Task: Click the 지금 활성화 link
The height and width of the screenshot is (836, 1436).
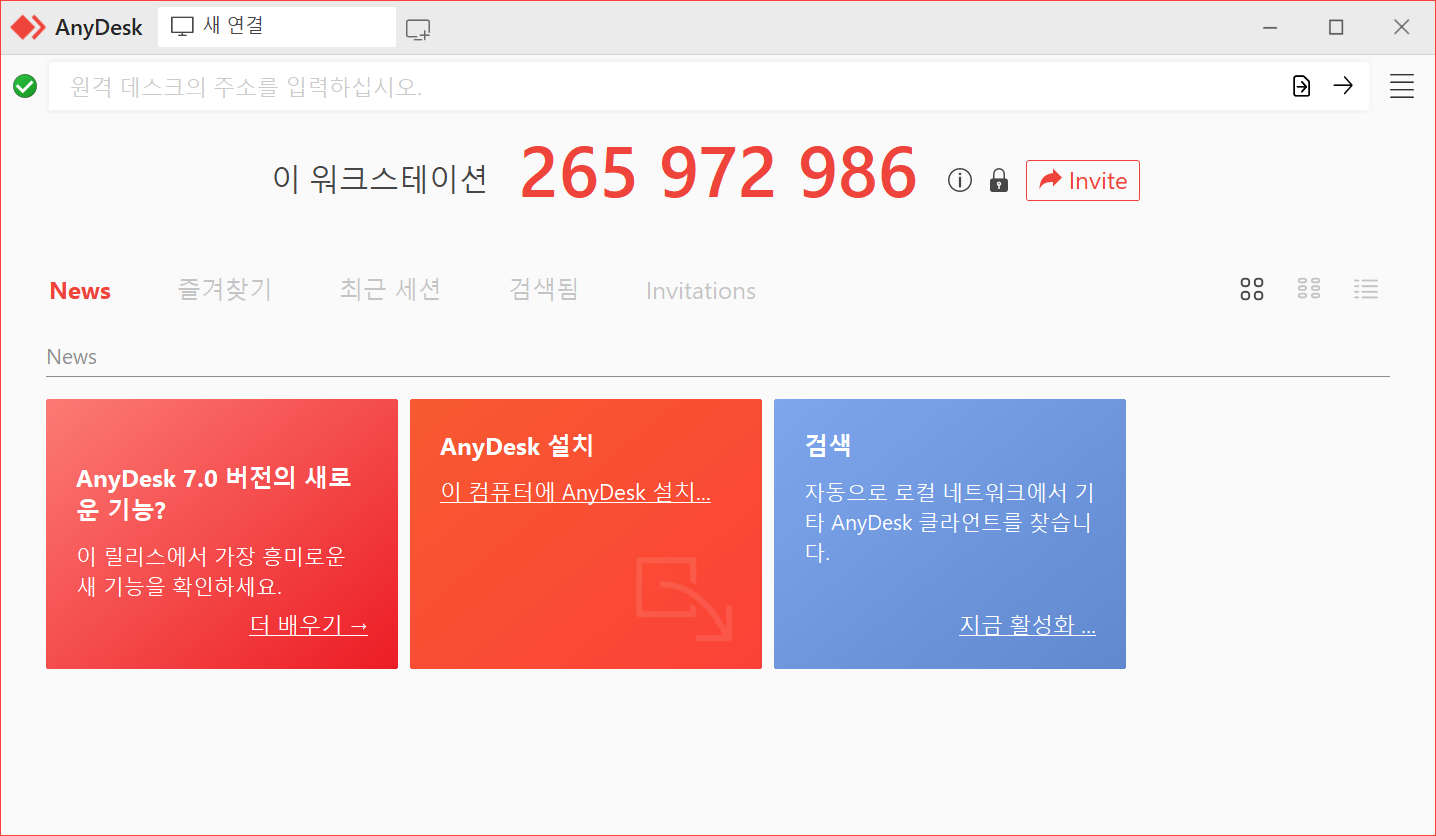Action: pyautogui.click(x=1027, y=625)
